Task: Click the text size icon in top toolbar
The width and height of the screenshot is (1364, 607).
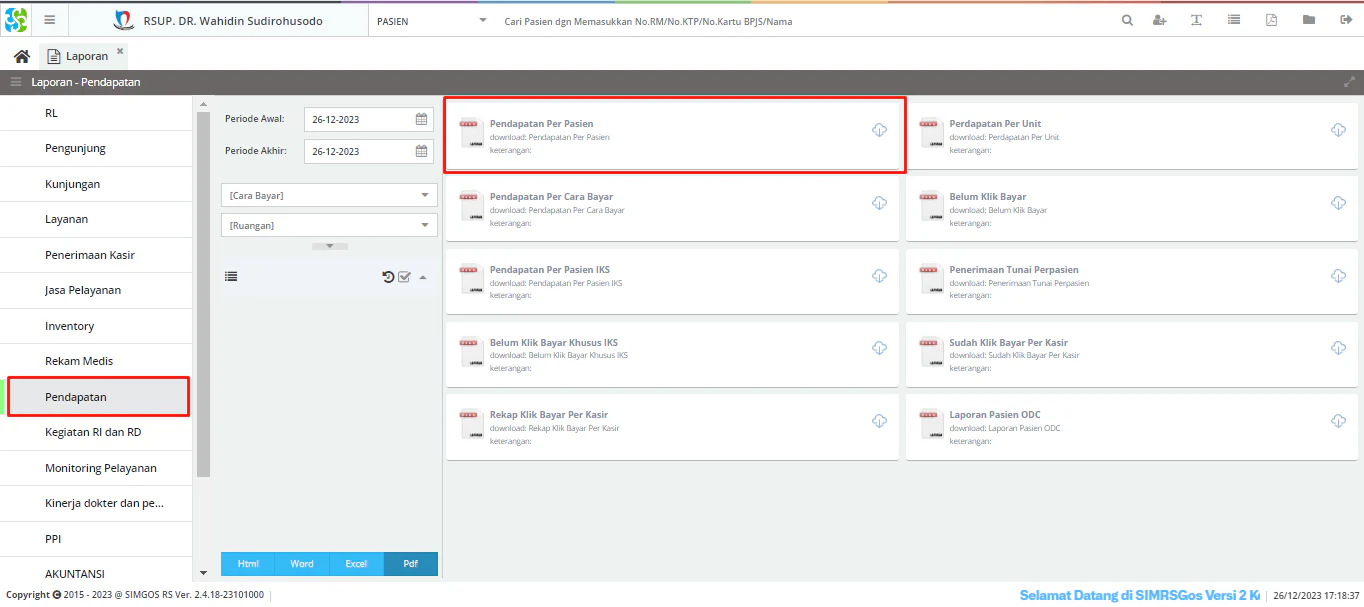Action: click(x=1196, y=20)
